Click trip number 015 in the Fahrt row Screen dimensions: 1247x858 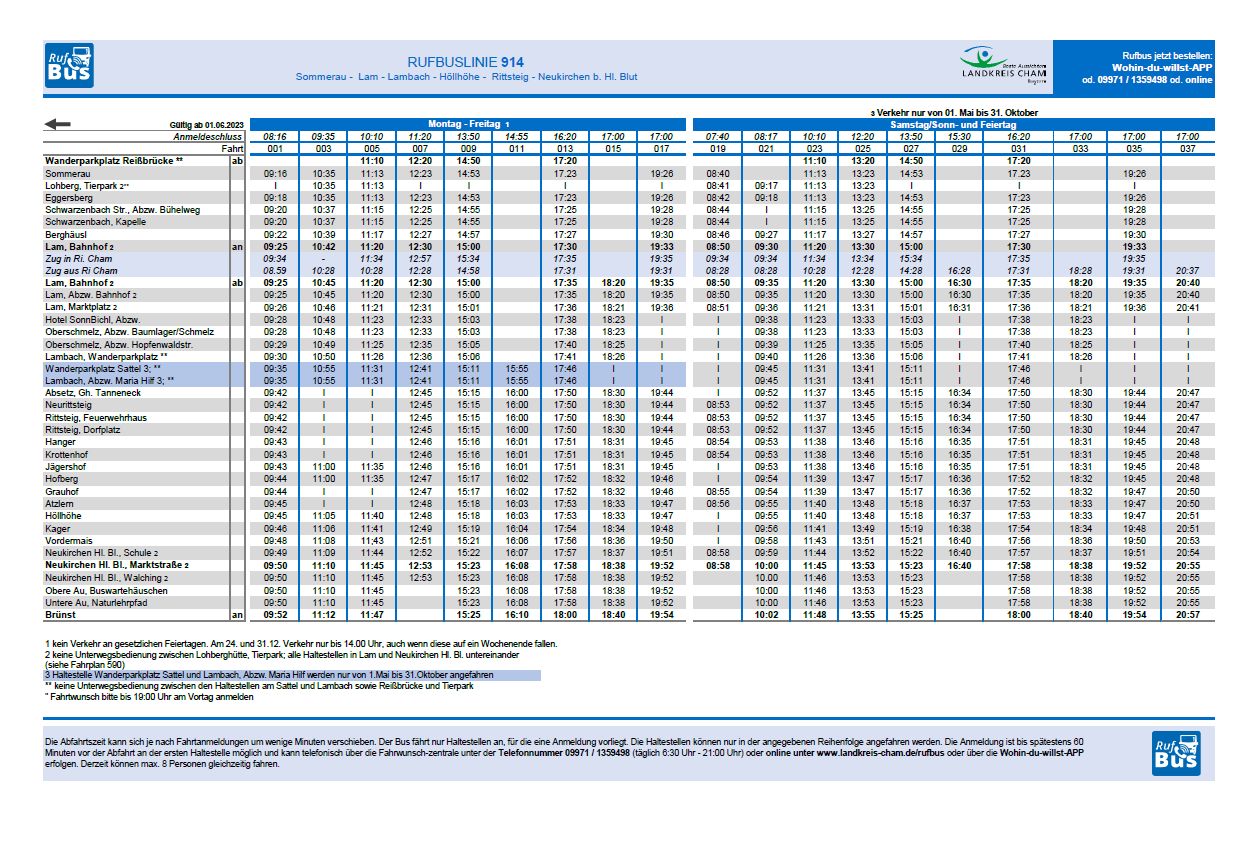pos(613,148)
